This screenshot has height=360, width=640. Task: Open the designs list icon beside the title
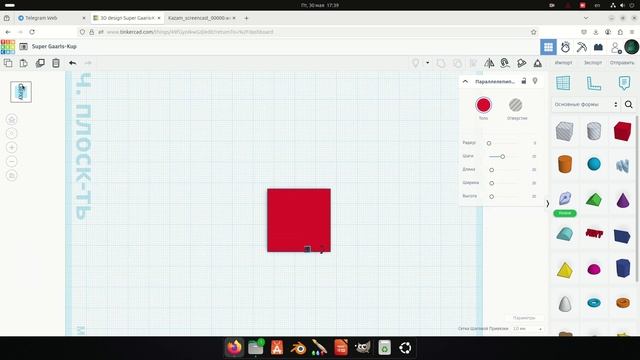pos(24,47)
